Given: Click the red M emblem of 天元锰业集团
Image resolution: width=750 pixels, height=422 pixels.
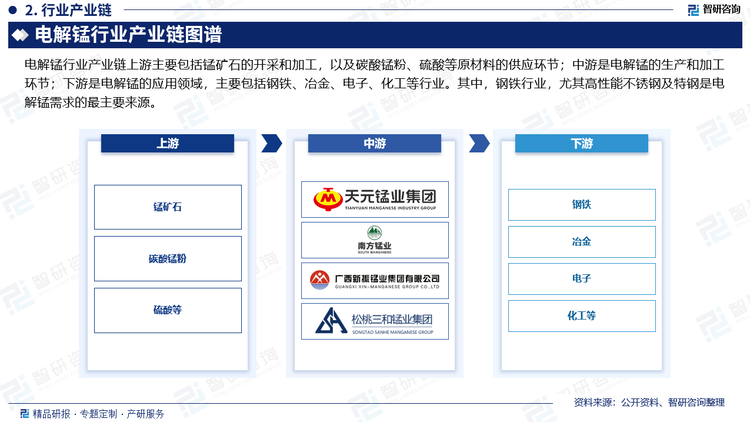Looking at the screenshot, I should click(x=328, y=199).
